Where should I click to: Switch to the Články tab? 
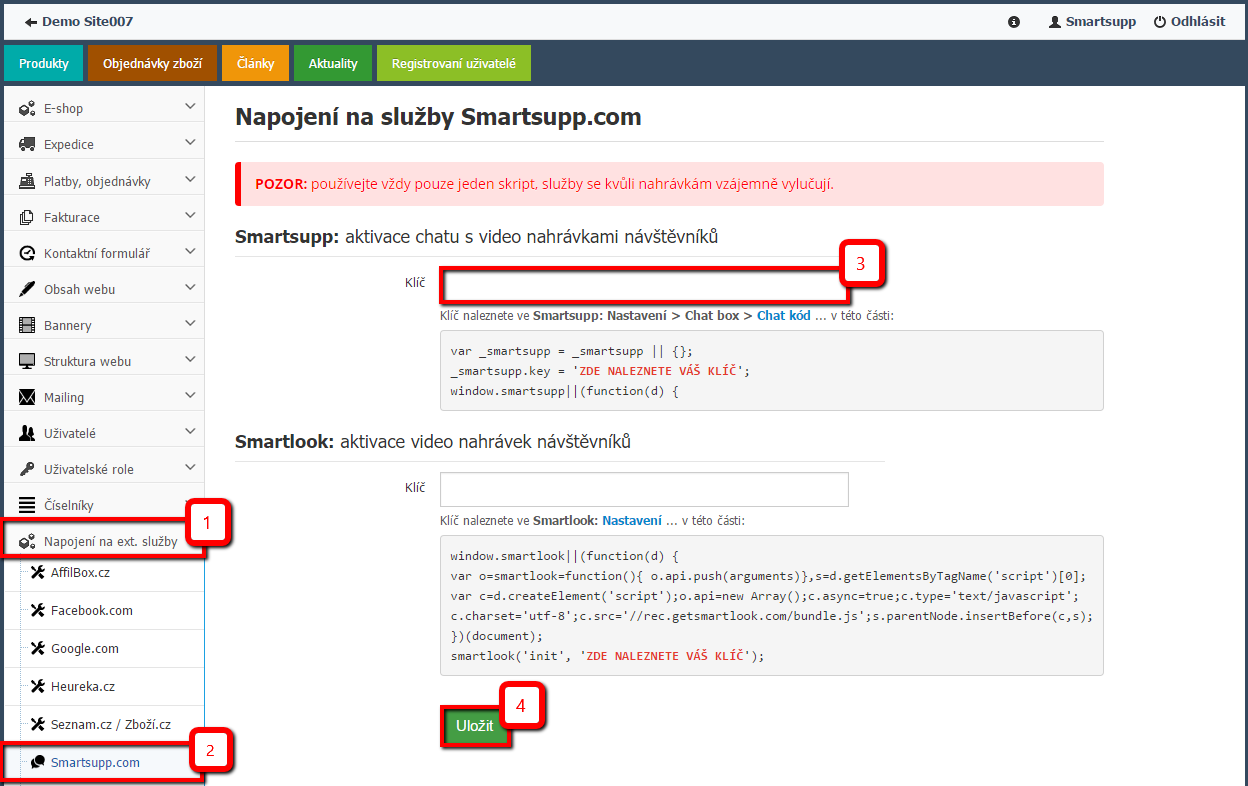click(x=255, y=63)
